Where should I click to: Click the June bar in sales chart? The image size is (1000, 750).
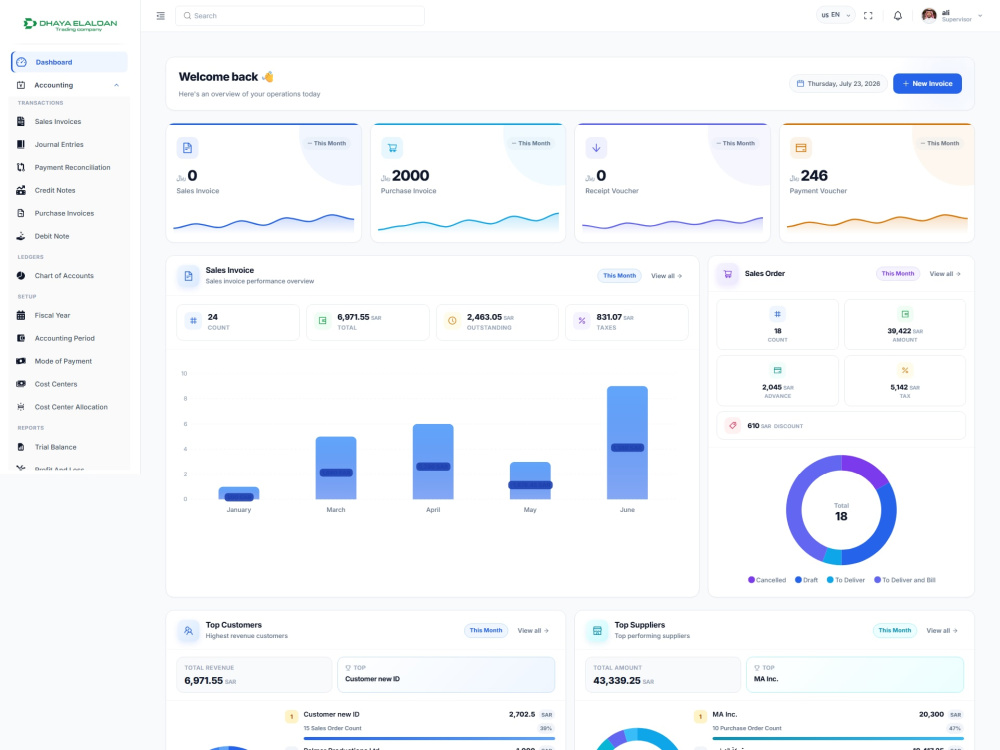[627, 443]
